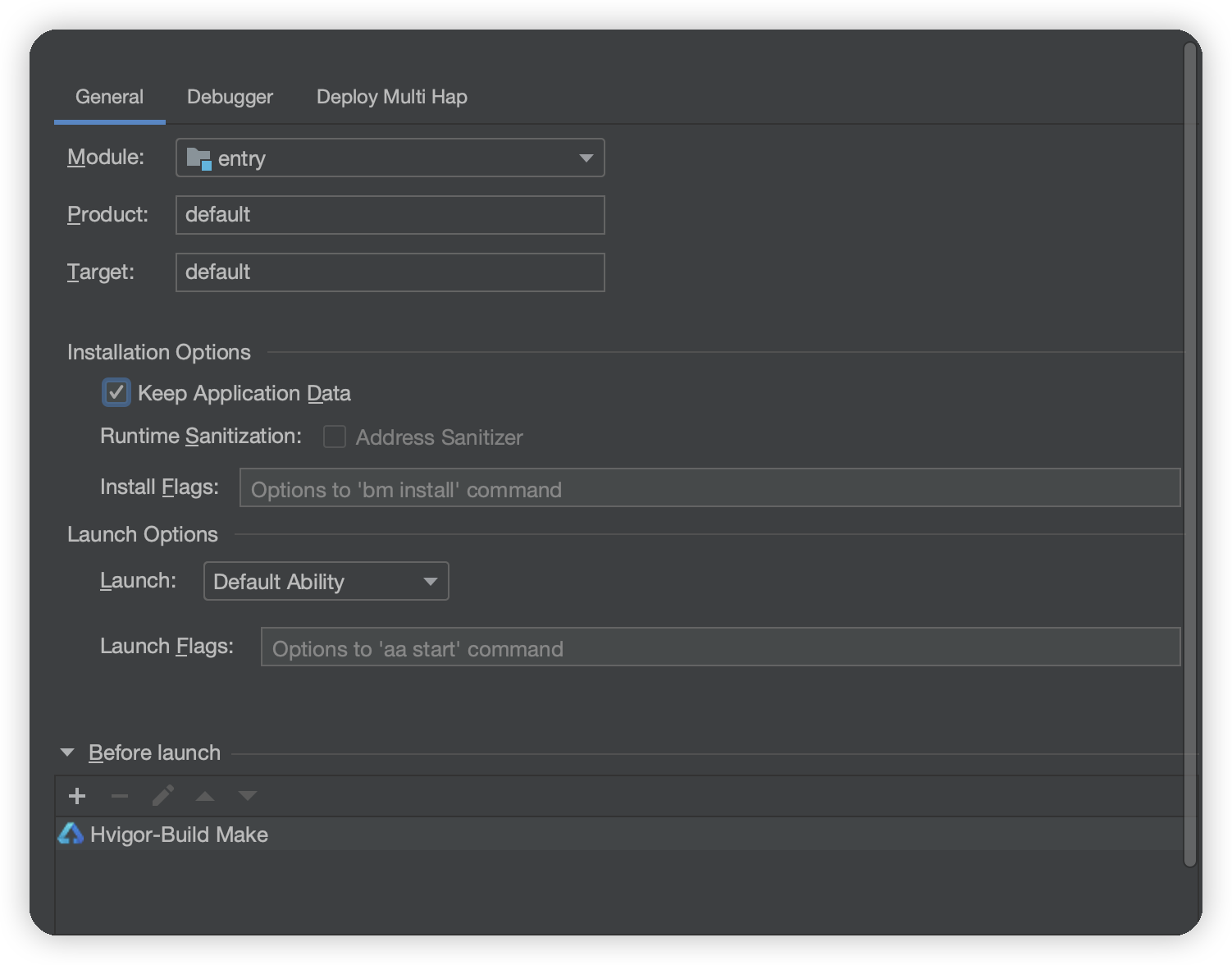Toggle the Address Sanitizer checkbox
This screenshot has width=1232, height=965.
point(335,437)
